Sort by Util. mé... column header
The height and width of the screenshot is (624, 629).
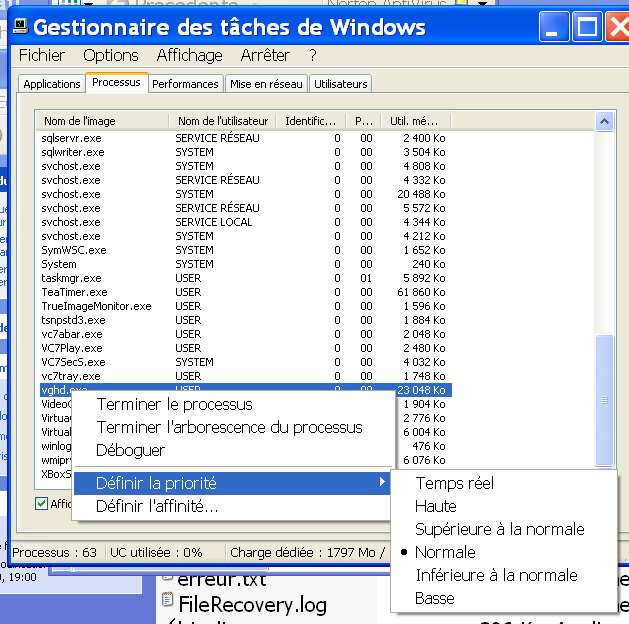[416, 121]
